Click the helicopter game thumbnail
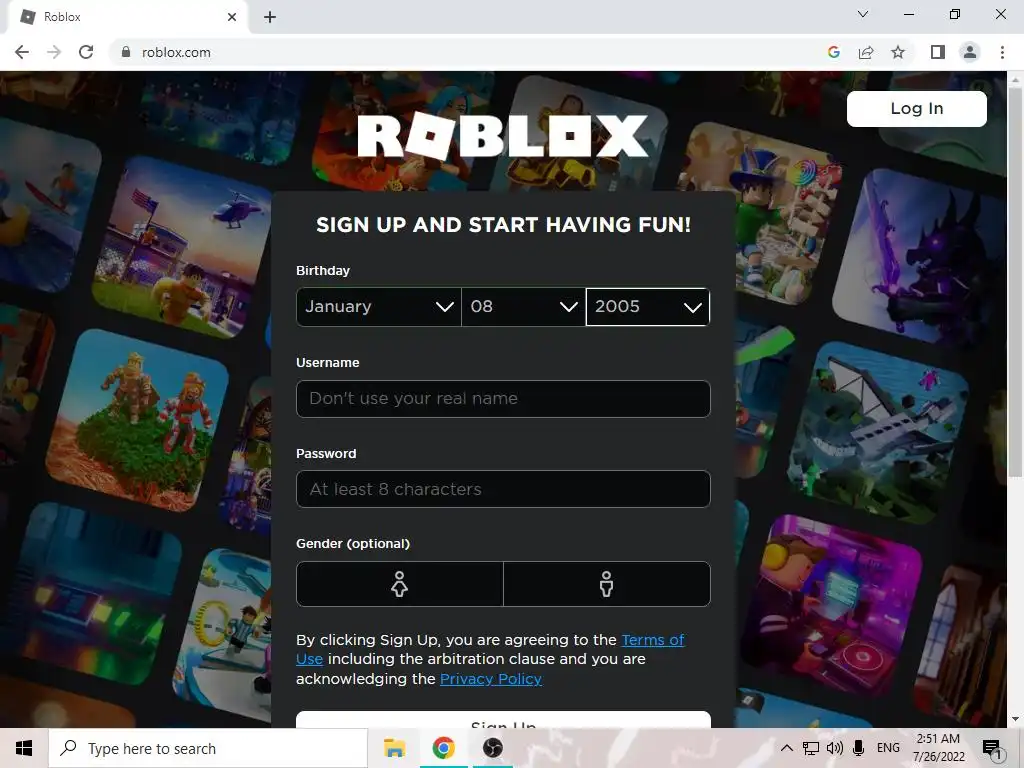 coord(183,245)
